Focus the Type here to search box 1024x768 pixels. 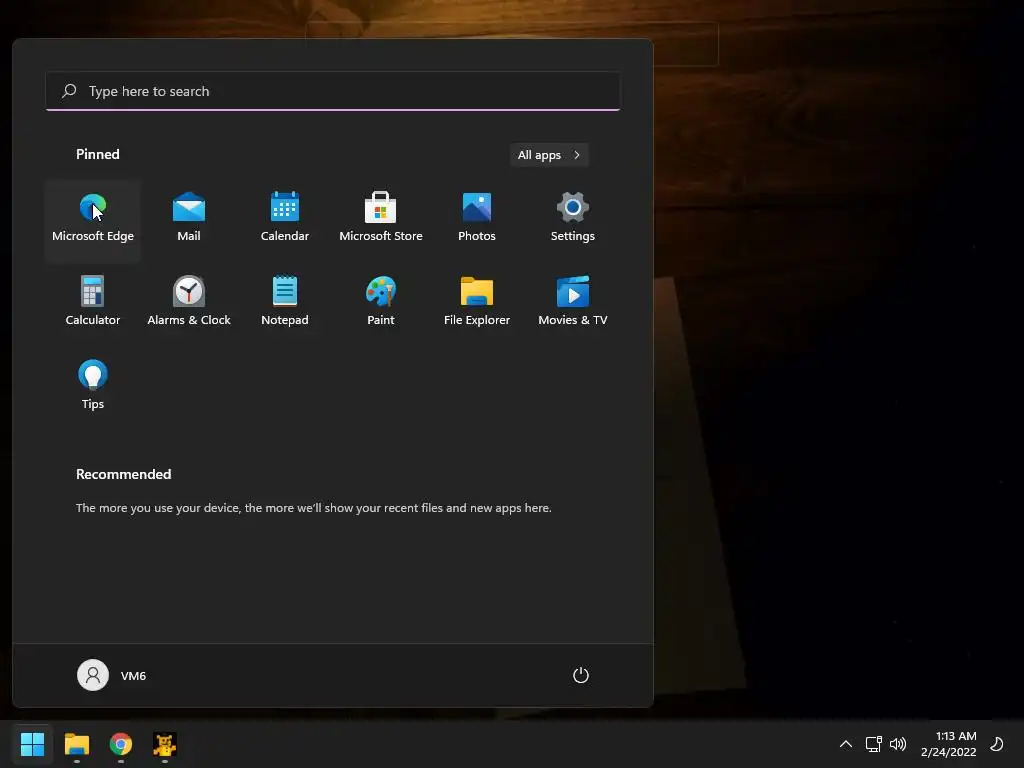point(333,91)
